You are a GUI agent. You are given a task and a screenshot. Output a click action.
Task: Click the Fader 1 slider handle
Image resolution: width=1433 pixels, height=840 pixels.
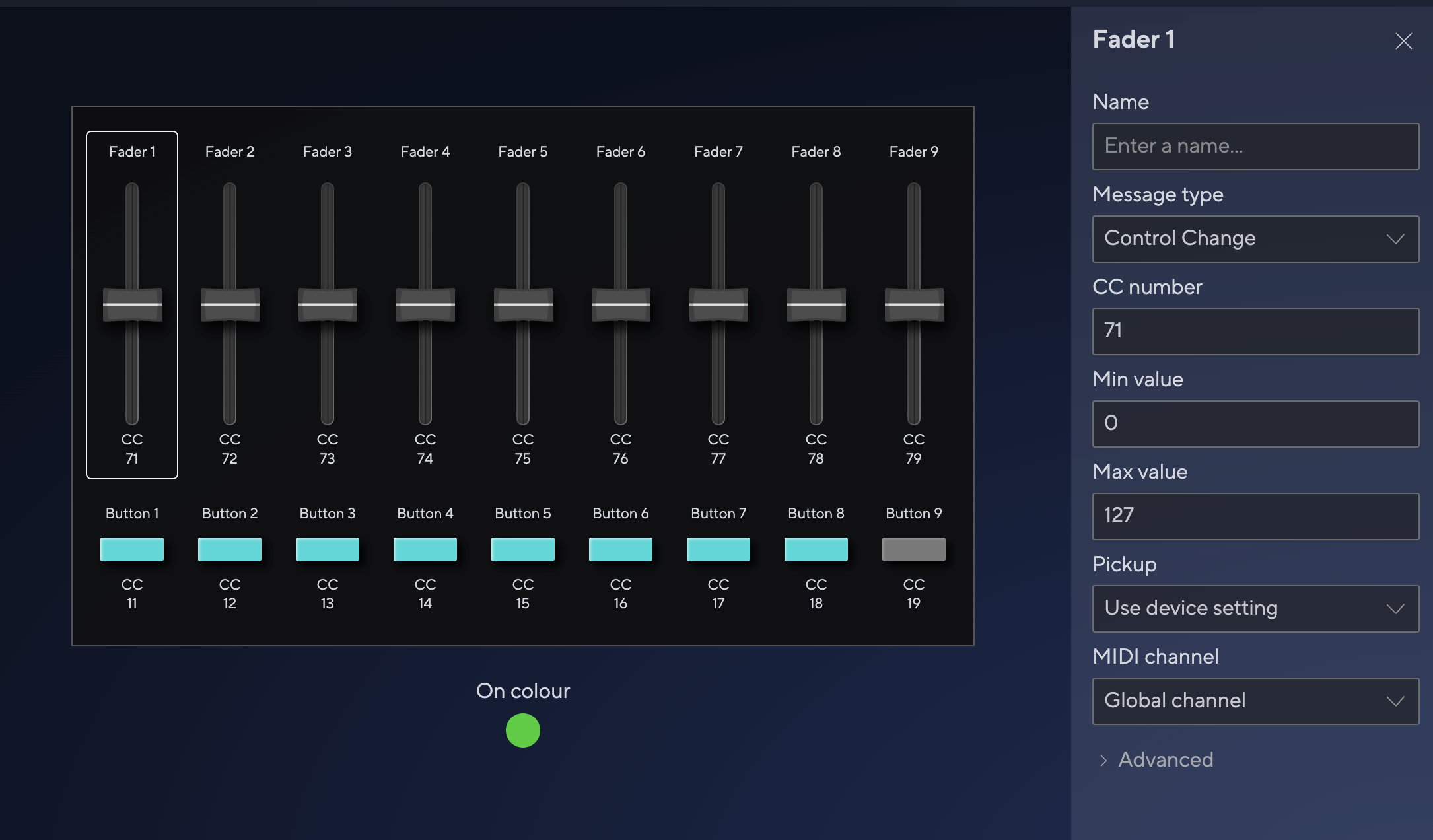[x=132, y=304]
